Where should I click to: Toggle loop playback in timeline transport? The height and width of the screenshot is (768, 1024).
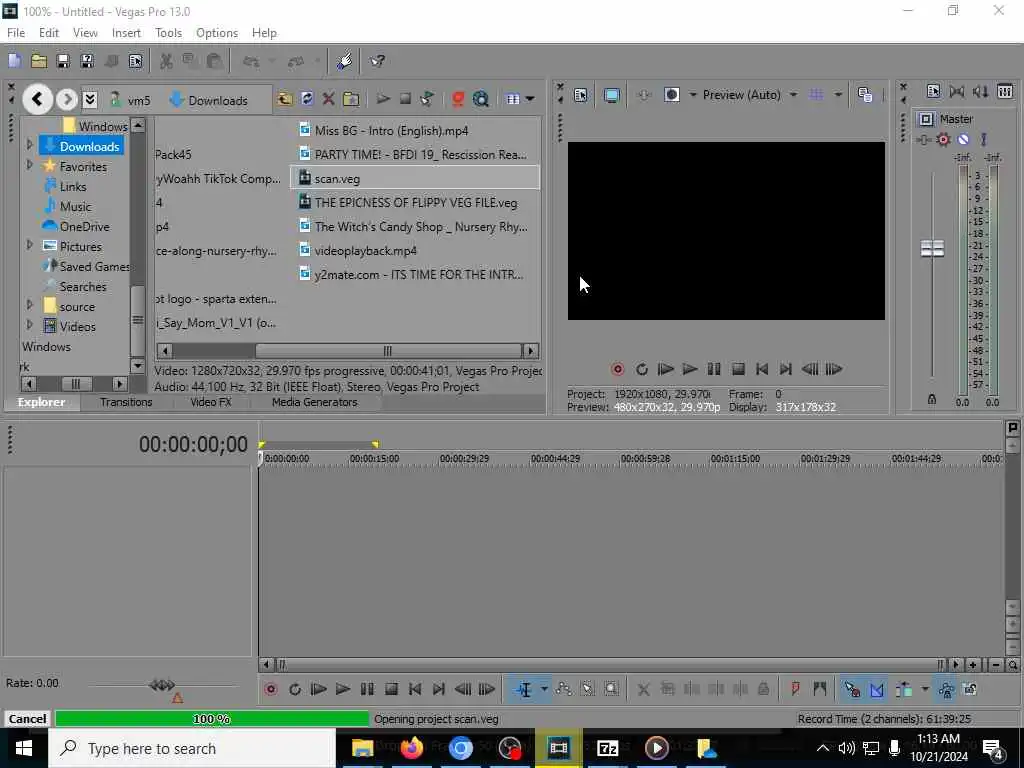tap(295, 689)
